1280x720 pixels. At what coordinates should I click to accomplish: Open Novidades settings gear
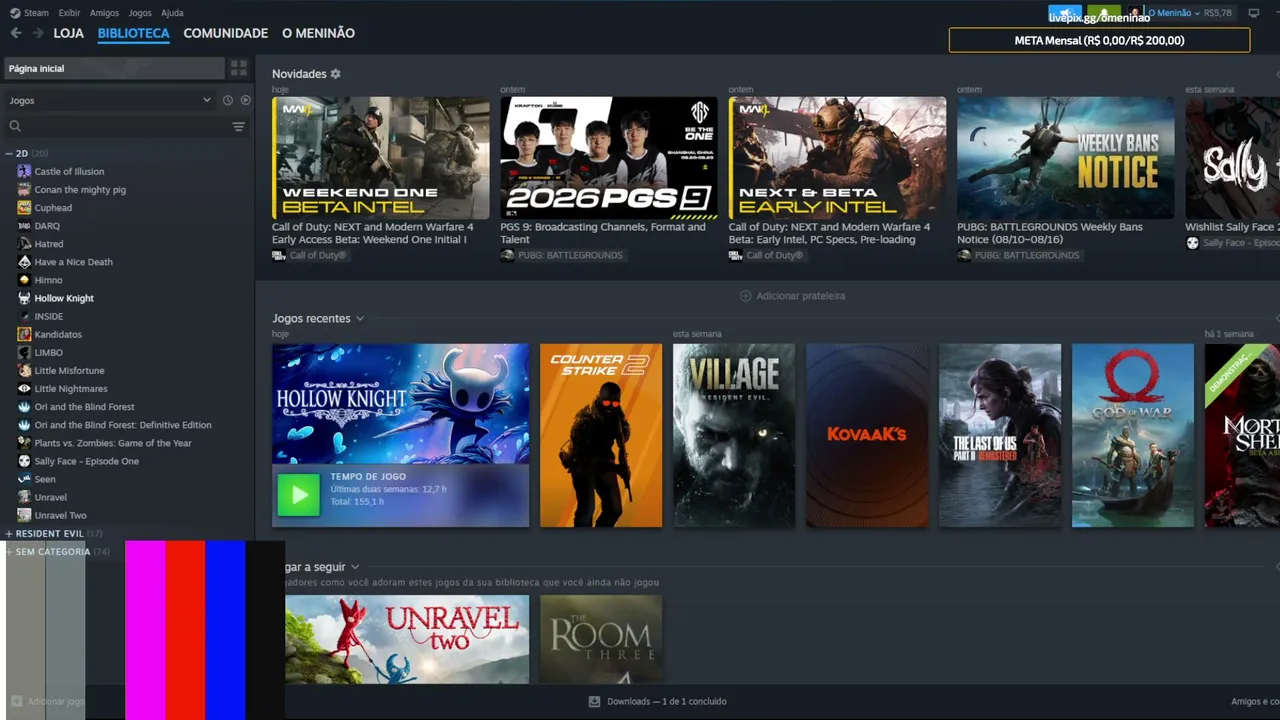336,74
